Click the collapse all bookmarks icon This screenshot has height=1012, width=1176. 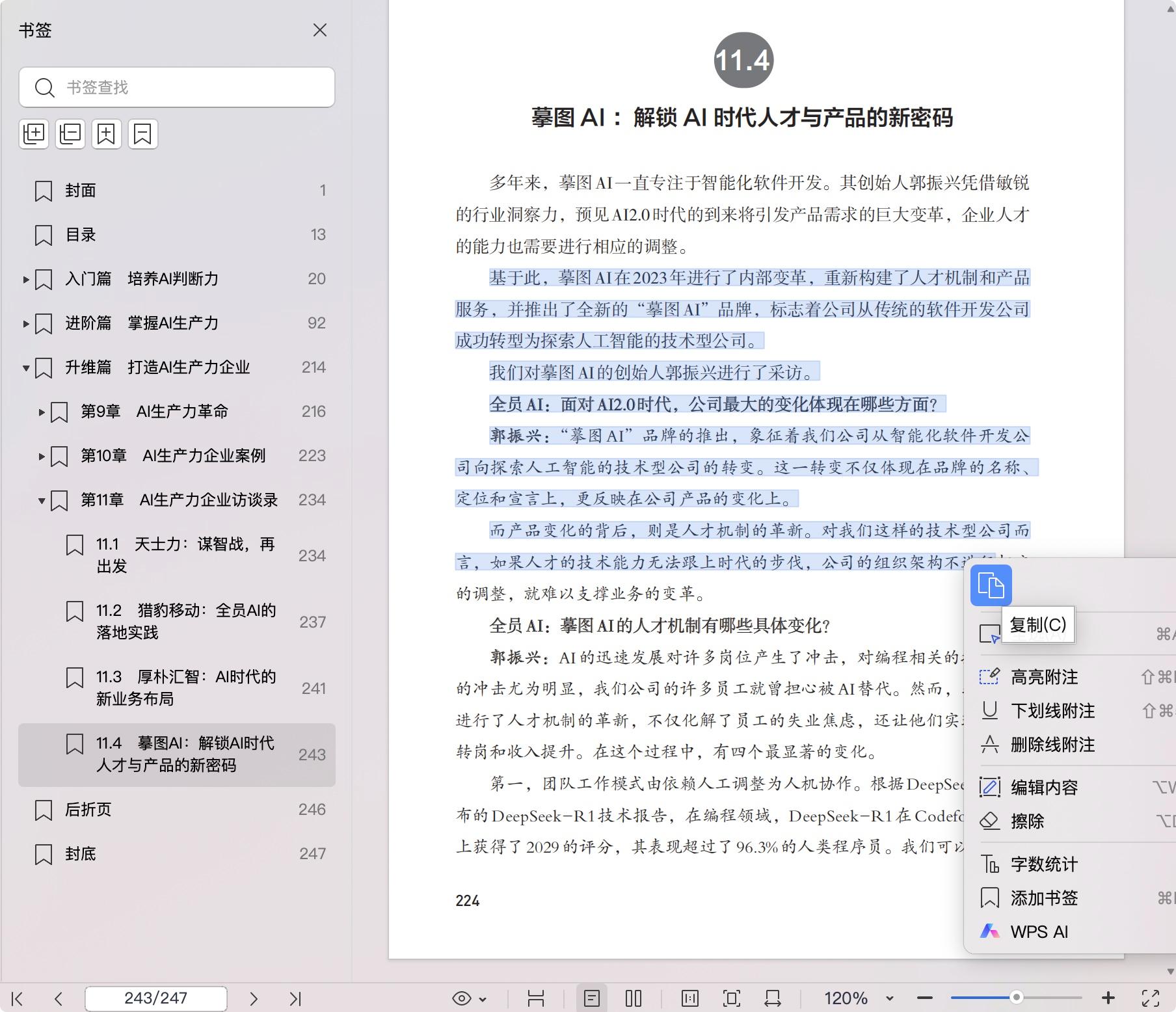[70, 134]
